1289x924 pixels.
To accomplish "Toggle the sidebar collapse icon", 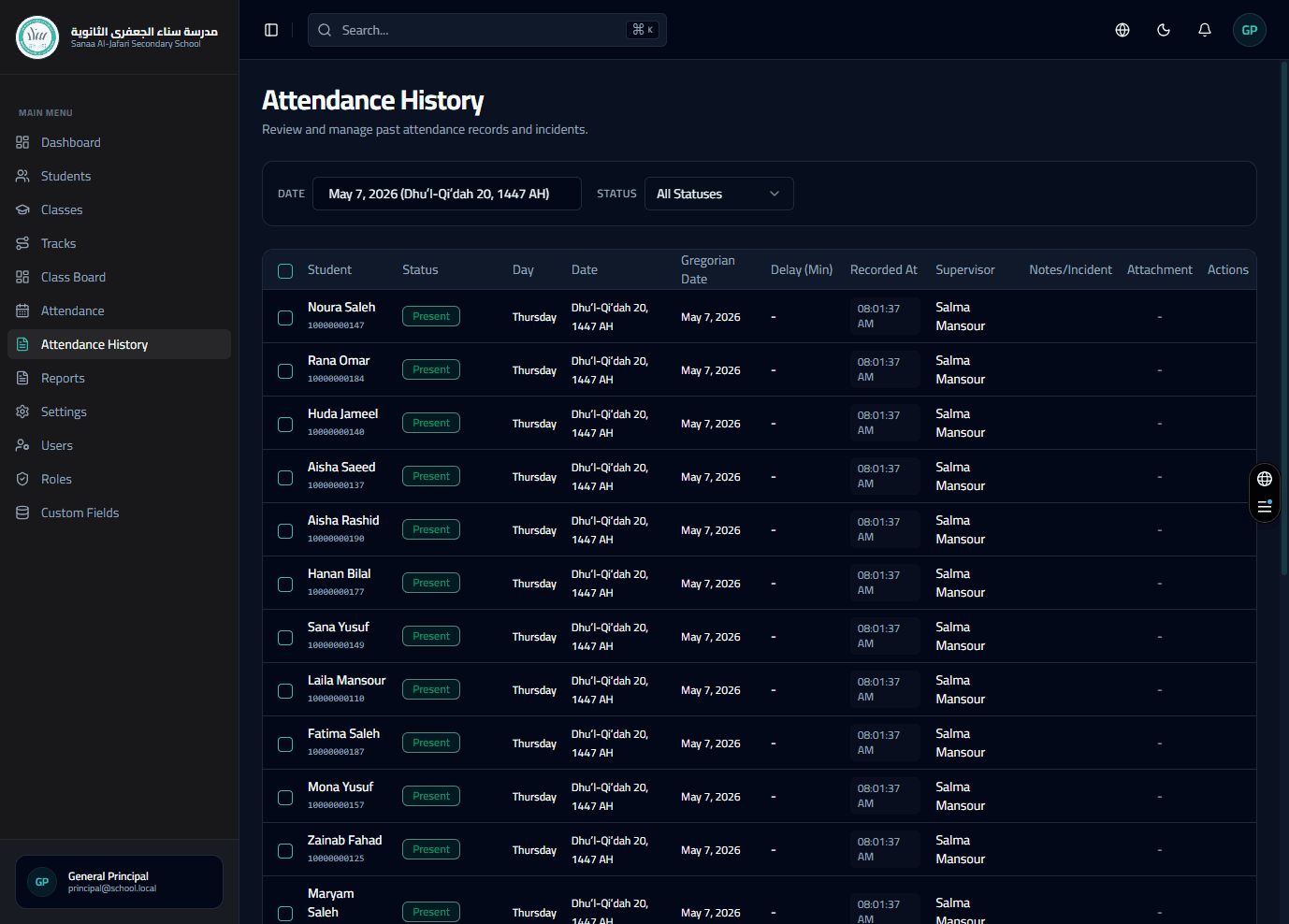I will coord(271,30).
